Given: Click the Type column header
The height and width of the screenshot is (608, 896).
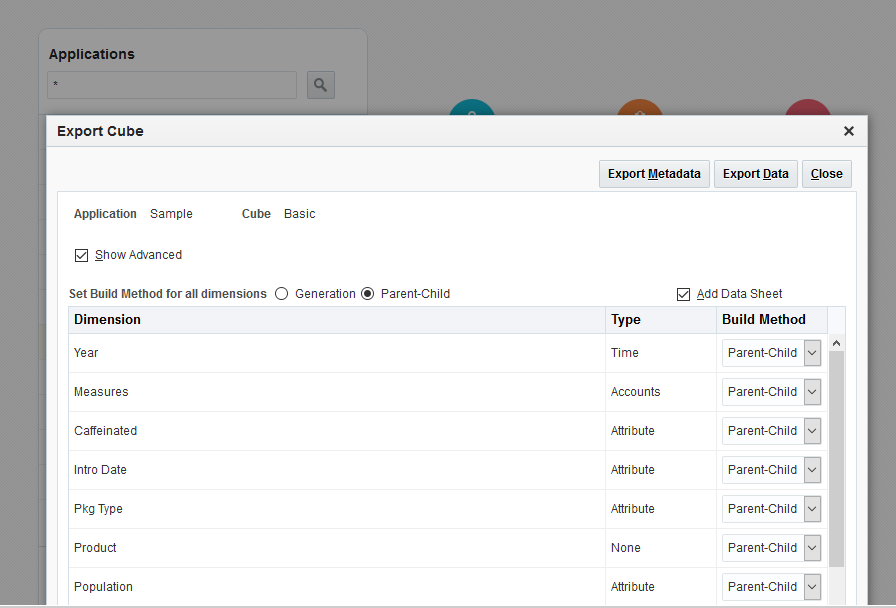Looking at the screenshot, I should point(661,320).
